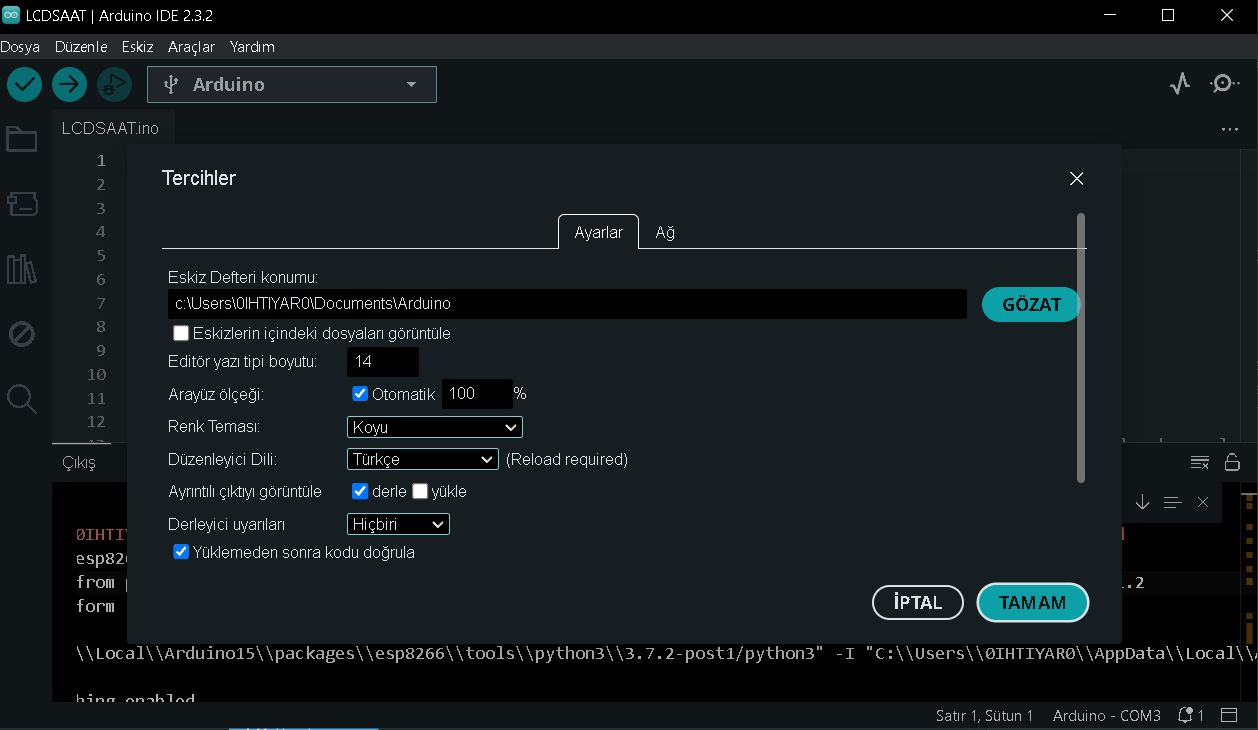Open the Düzenleyici Dili dropdown showing Türkçe
This screenshot has height=730, width=1258.
(423, 459)
